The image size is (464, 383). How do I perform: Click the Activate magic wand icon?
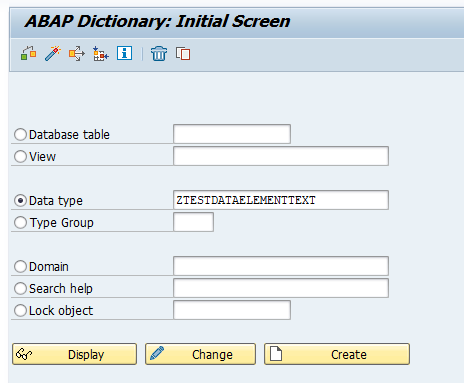pos(53,53)
